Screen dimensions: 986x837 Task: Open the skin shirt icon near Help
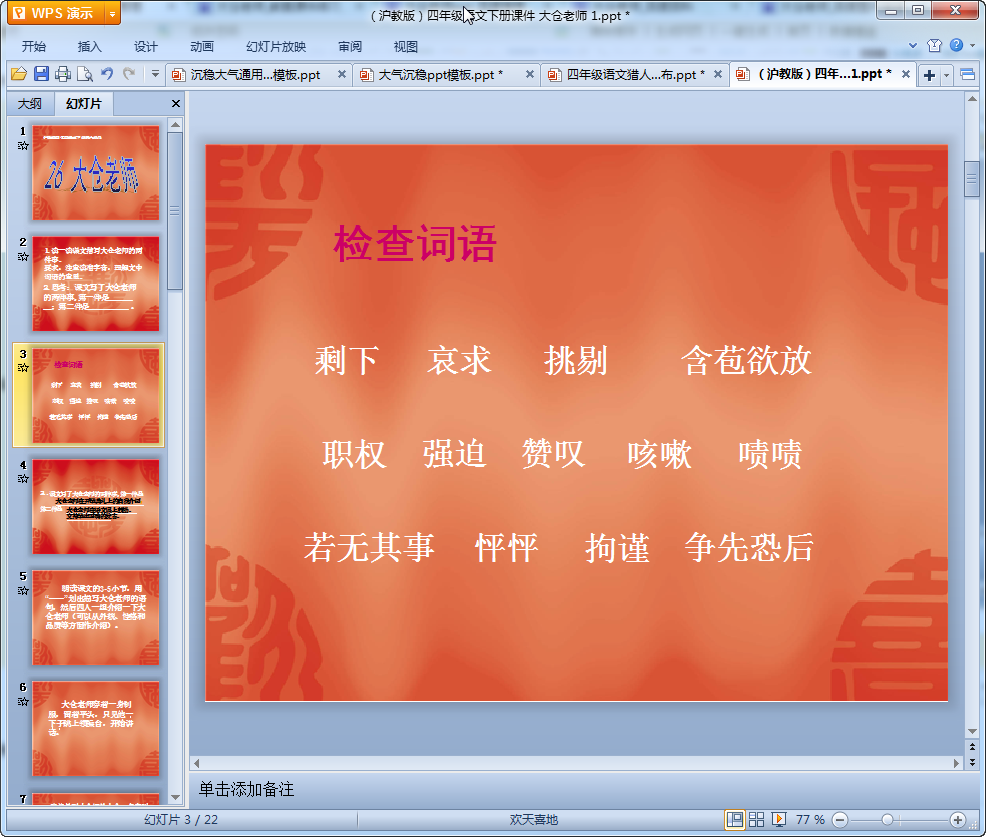(934, 46)
